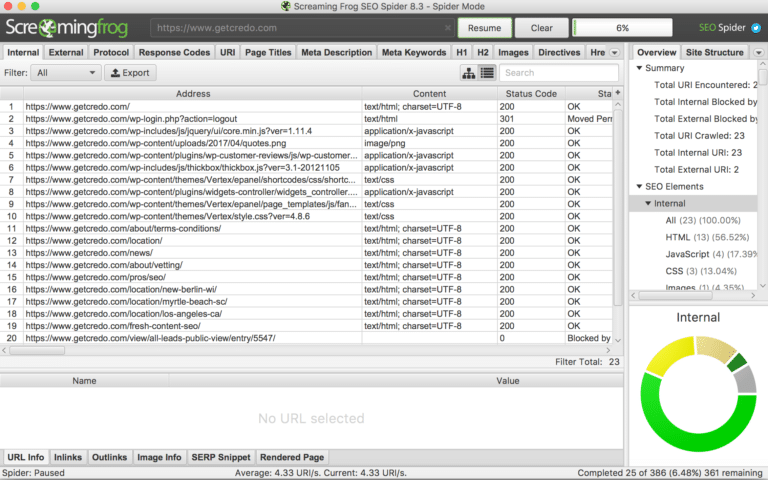Viewport: 768px width, 480px height.
Task: Select HTML (13) in overview tree
Action: tap(707, 238)
